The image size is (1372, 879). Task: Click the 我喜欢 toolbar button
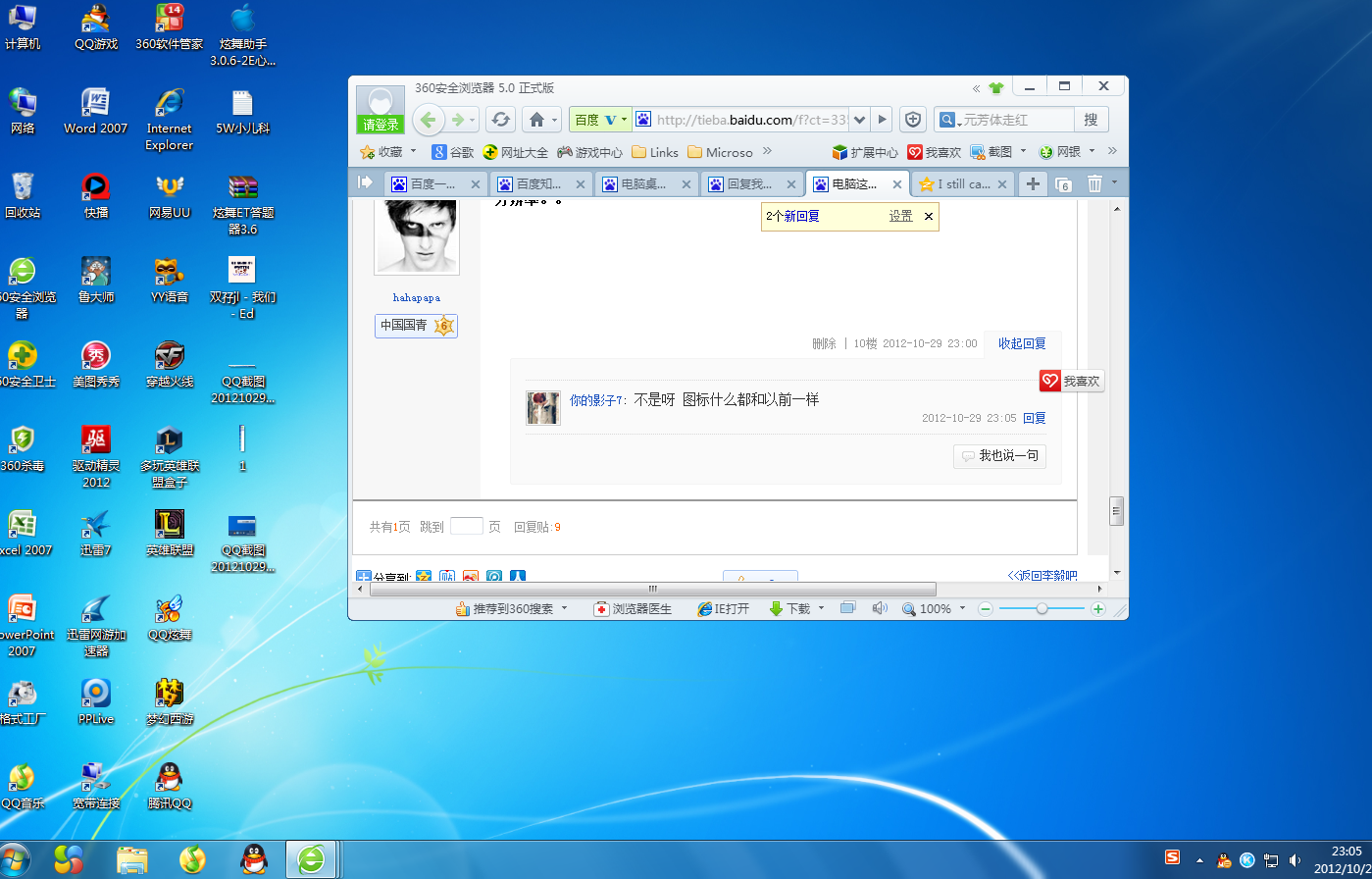click(934, 152)
